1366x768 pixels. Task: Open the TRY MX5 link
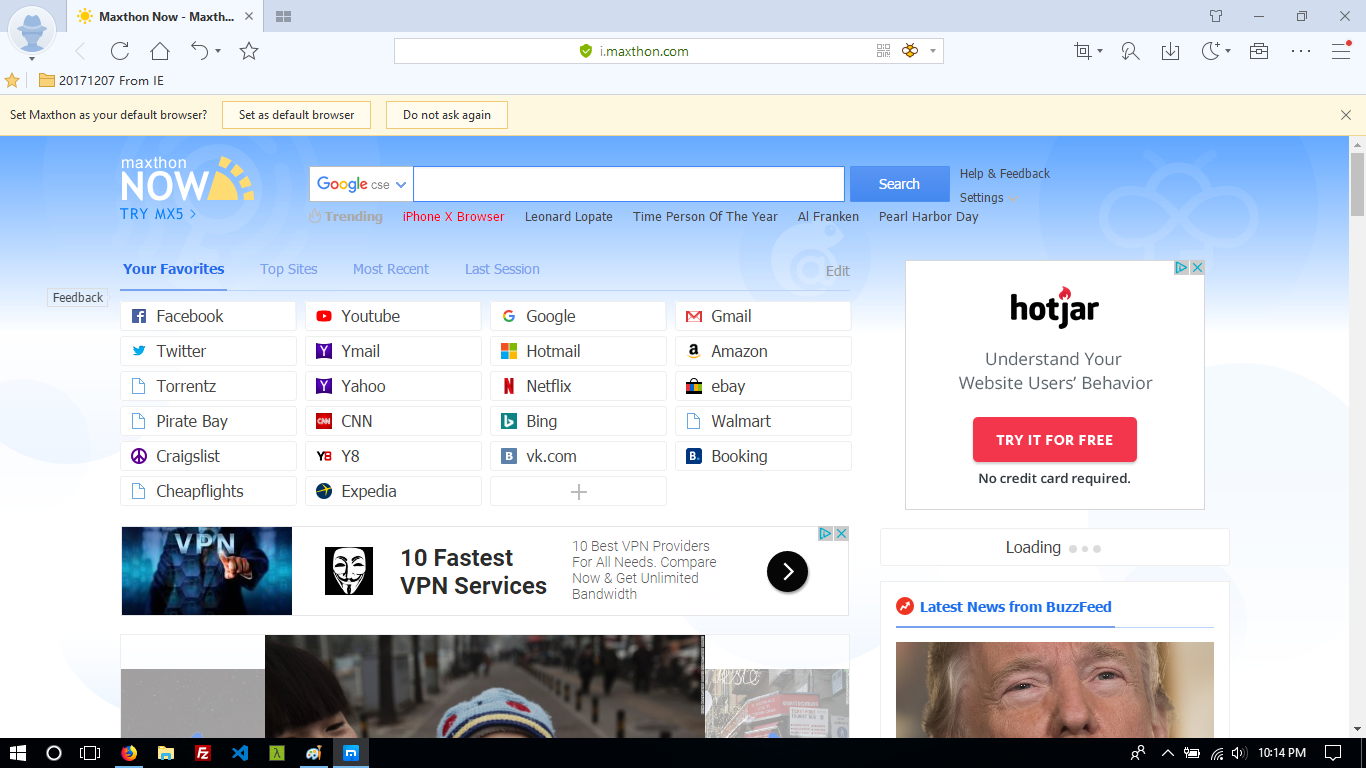tap(158, 214)
